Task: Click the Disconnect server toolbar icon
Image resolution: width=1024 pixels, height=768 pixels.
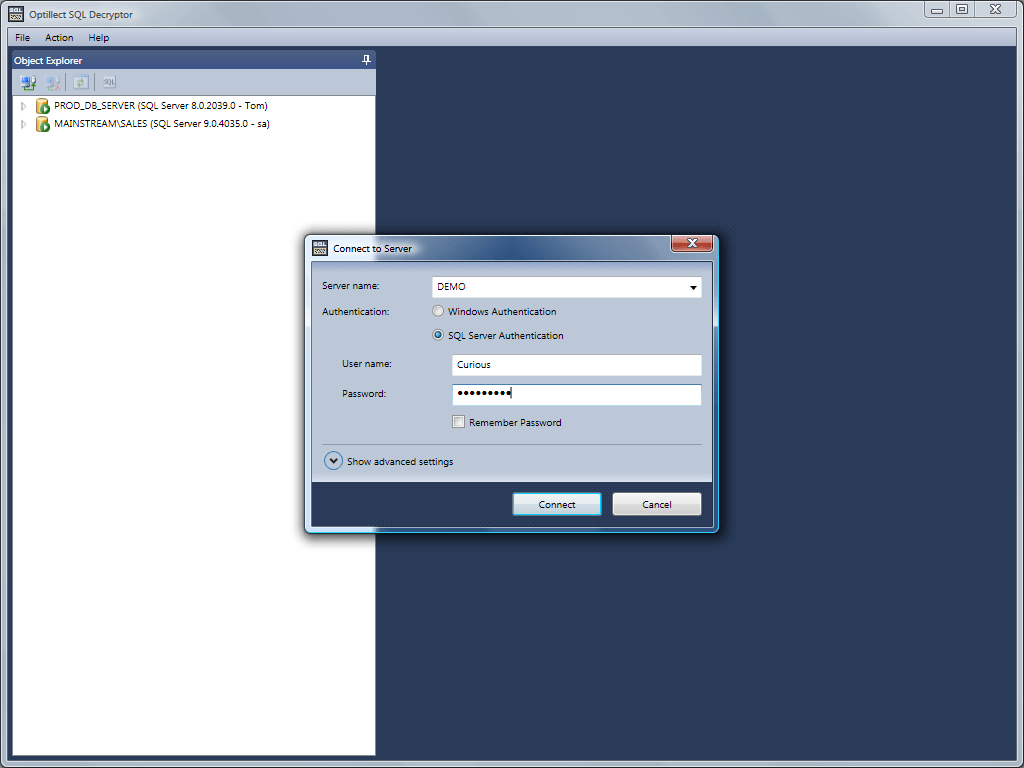Action: [52, 82]
